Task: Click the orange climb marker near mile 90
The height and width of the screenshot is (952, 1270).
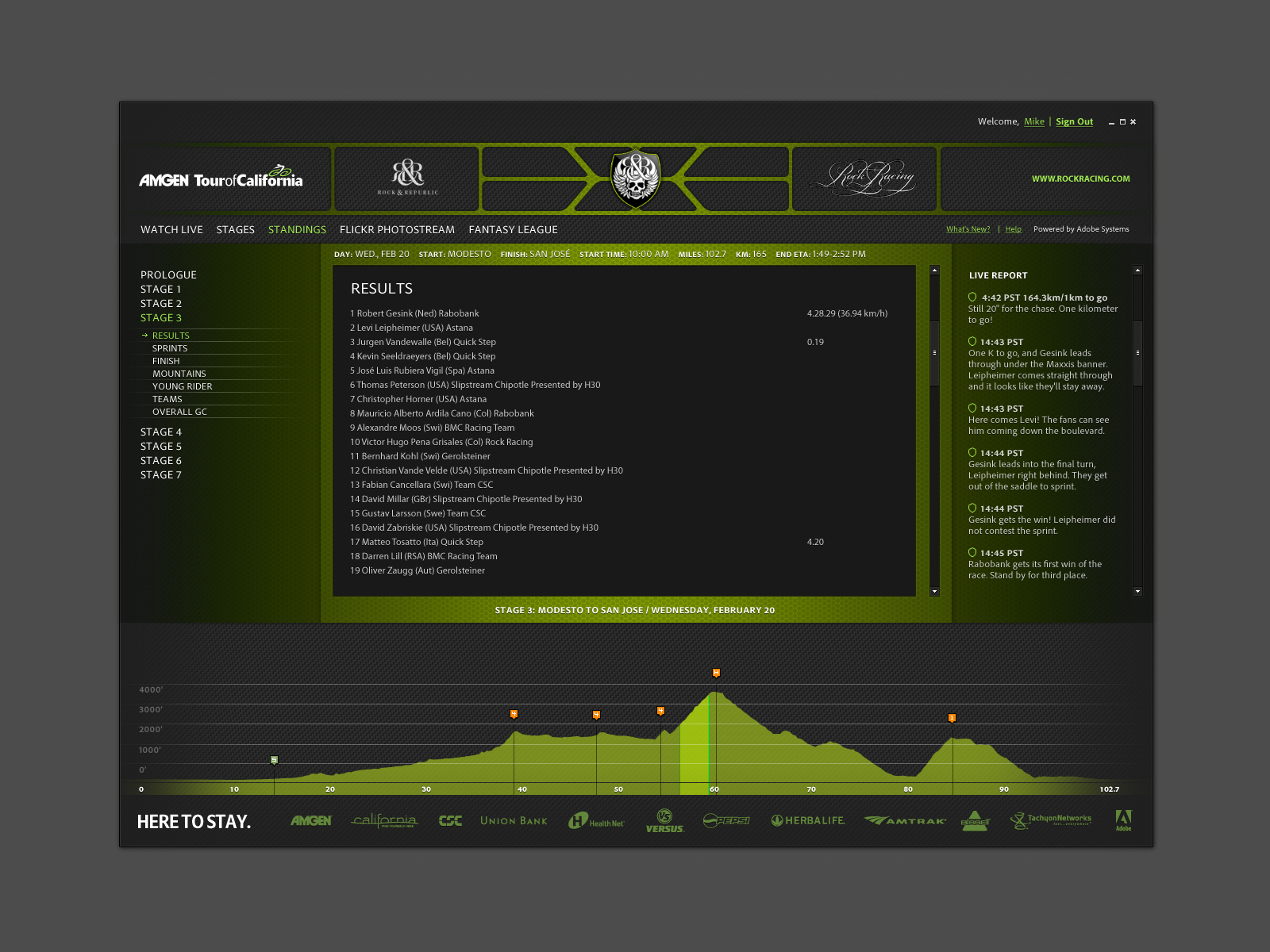Action: point(952,718)
